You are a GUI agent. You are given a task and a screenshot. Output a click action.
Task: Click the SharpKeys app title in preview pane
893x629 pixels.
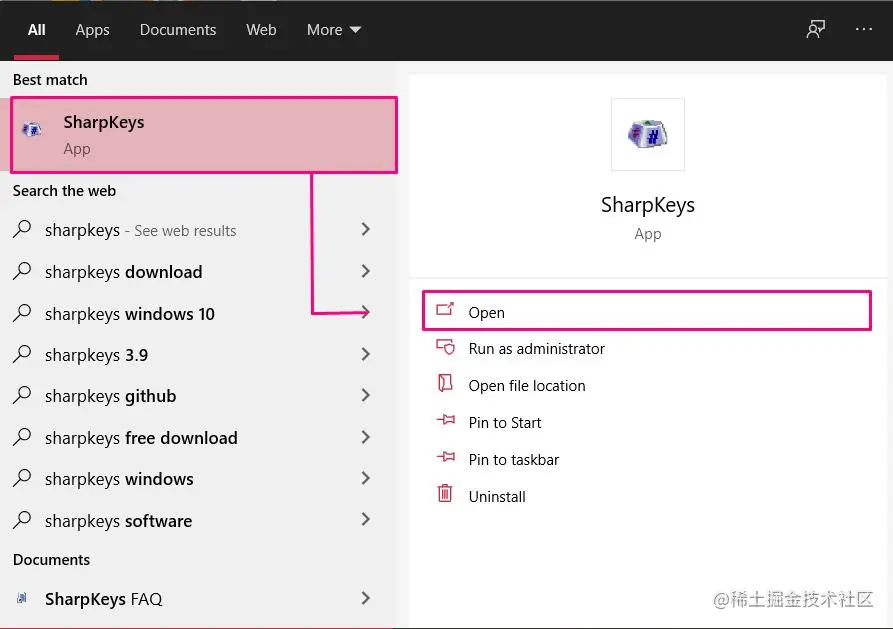[648, 205]
